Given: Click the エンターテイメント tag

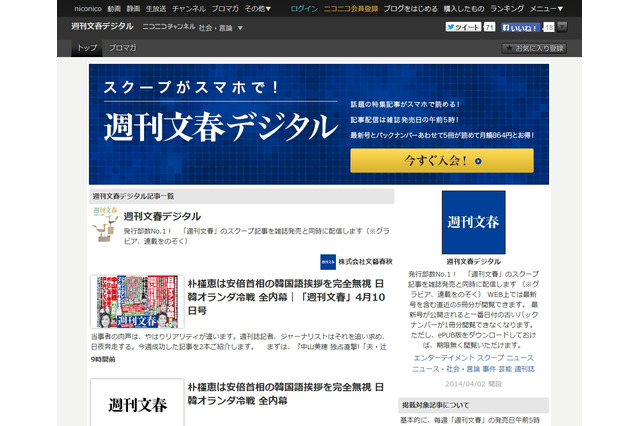Looking at the screenshot, I should [x=444, y=358].
